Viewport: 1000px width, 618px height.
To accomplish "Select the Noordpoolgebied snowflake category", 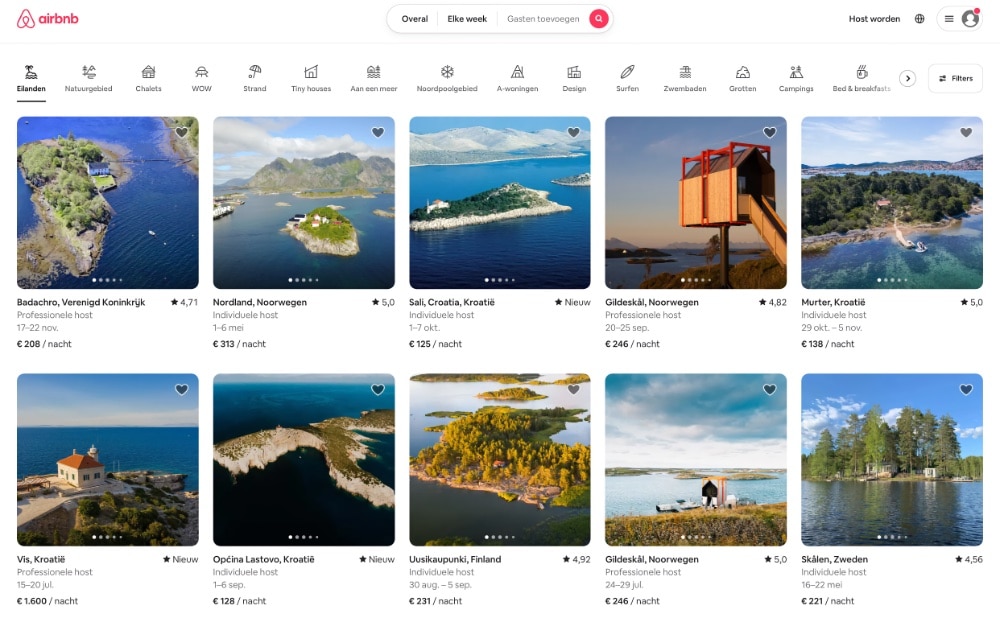I will (x=447, y=78).
